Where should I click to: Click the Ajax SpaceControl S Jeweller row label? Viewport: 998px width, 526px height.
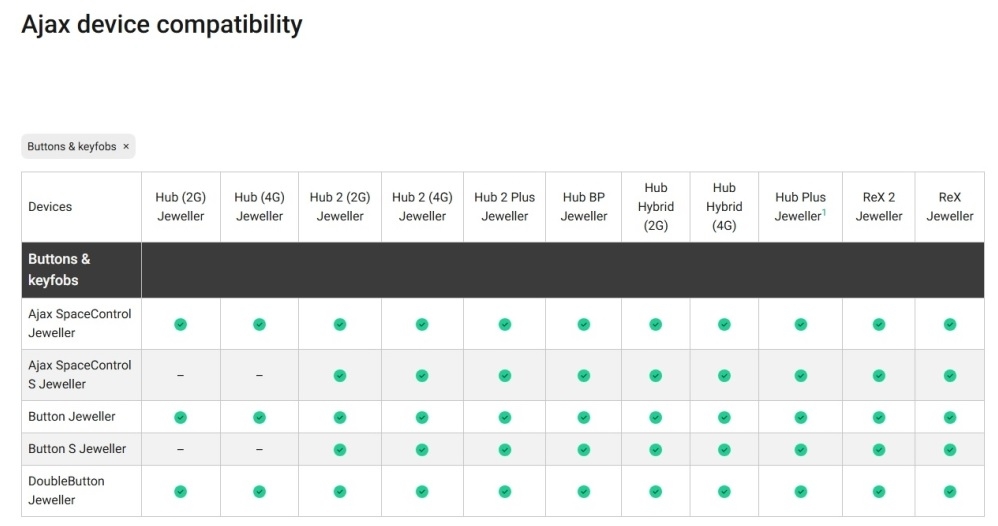click(x=79, y=375)
